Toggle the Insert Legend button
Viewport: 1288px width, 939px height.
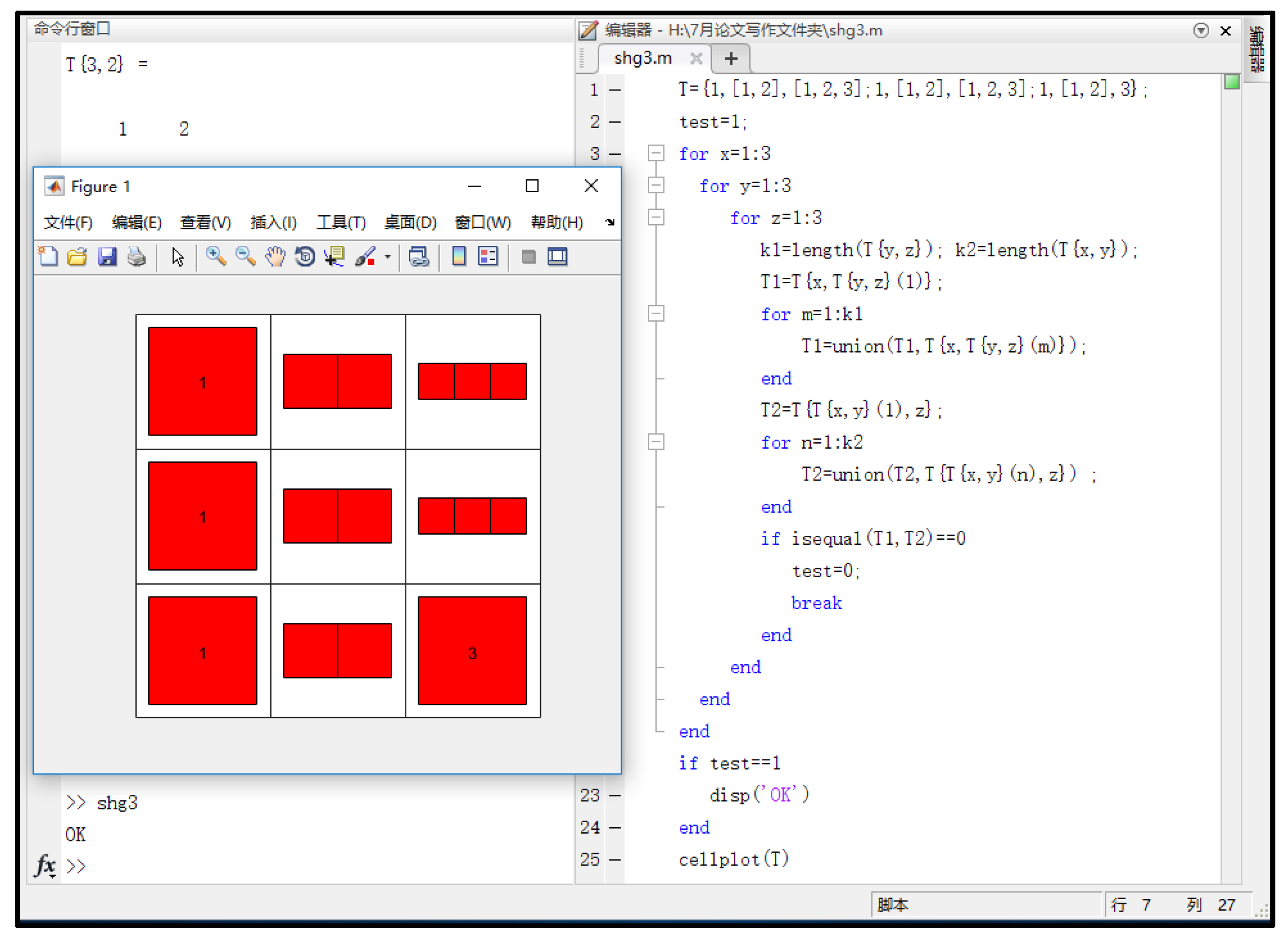[488, 257]
